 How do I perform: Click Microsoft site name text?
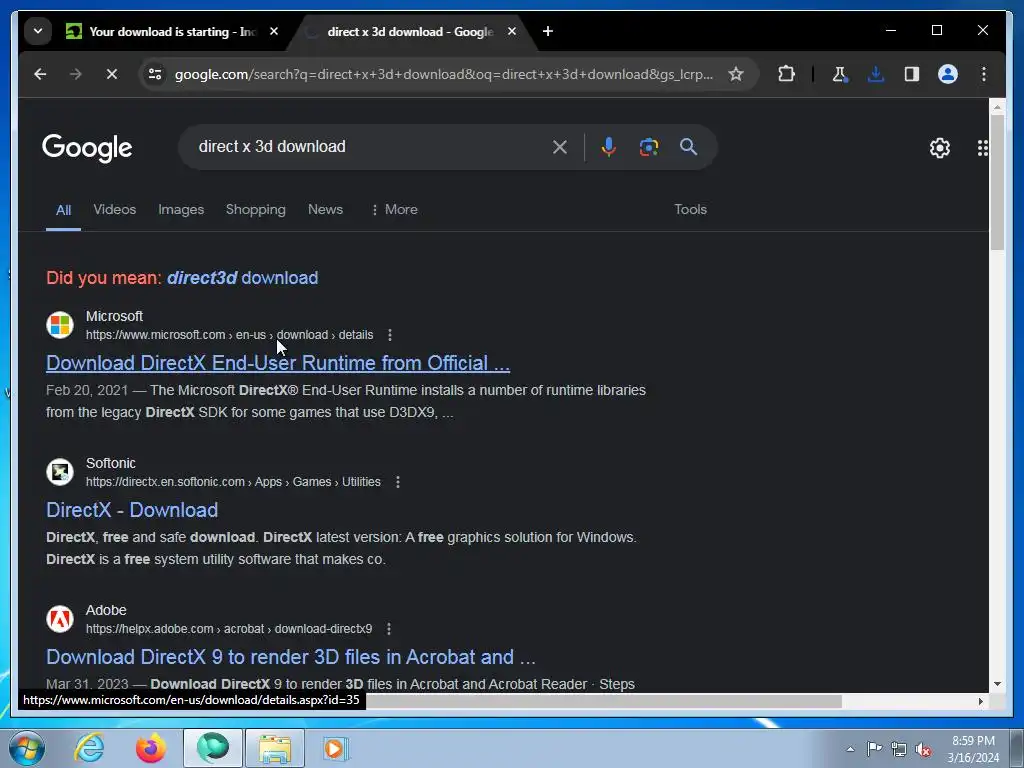(x=114, y=317)
